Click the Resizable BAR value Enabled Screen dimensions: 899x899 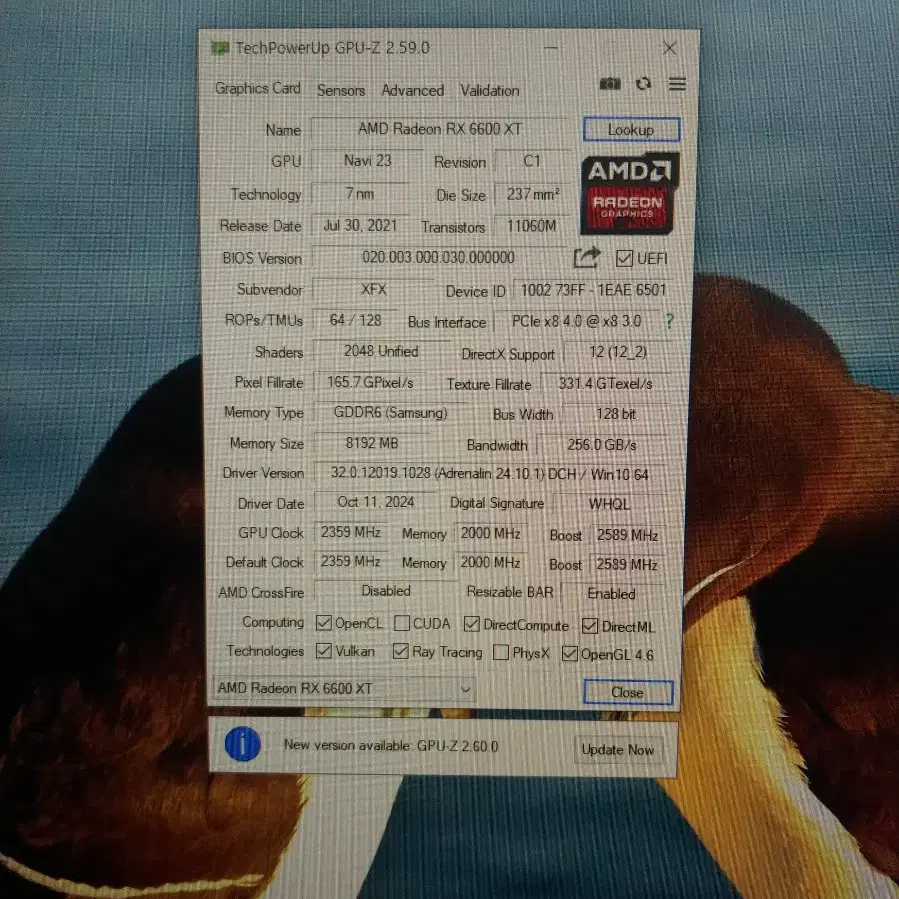coord(611,593)
